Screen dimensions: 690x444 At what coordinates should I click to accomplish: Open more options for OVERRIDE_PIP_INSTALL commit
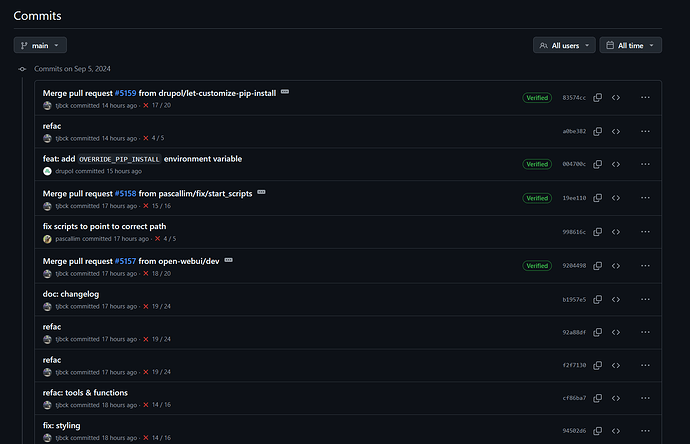click(x=645, y=164)
